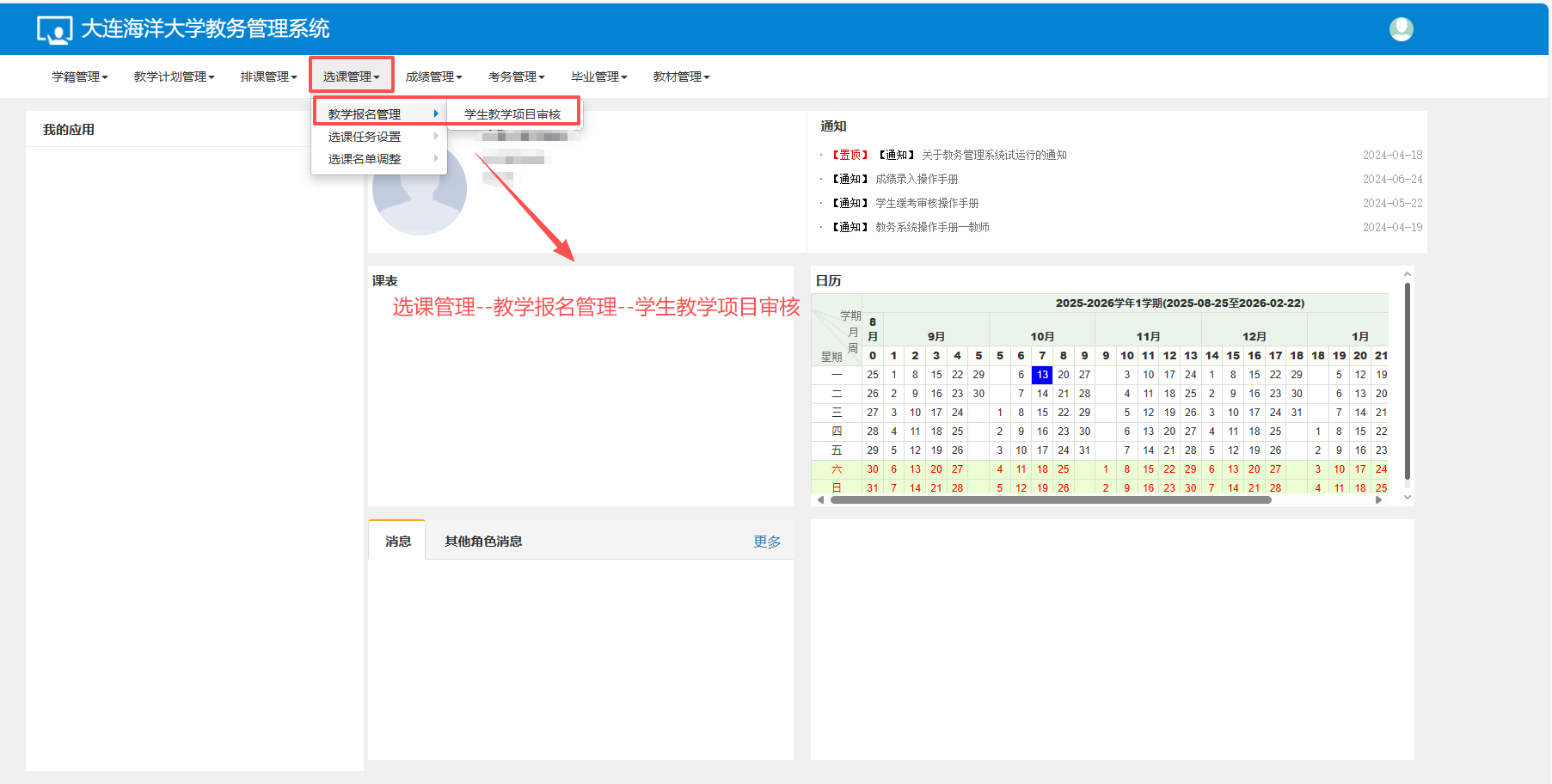This screenshot has width=1552, height=784.
Task: Open the 成绩录入操作手册 notice
Action: pyautogui.click(x=917, y=179)
